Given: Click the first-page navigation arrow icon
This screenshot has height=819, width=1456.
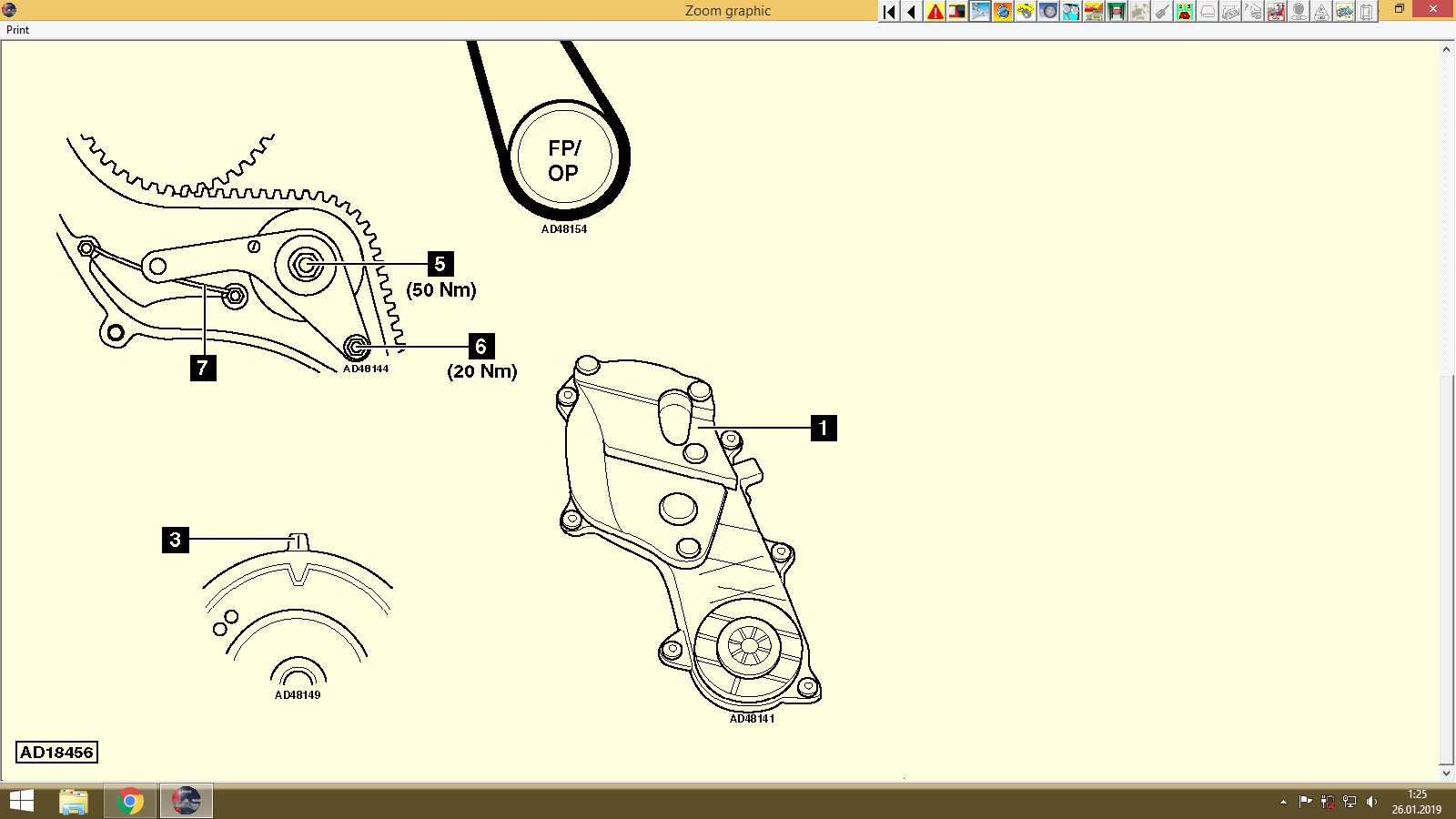Looking at the screenshot, I should [x=888, y=12].
